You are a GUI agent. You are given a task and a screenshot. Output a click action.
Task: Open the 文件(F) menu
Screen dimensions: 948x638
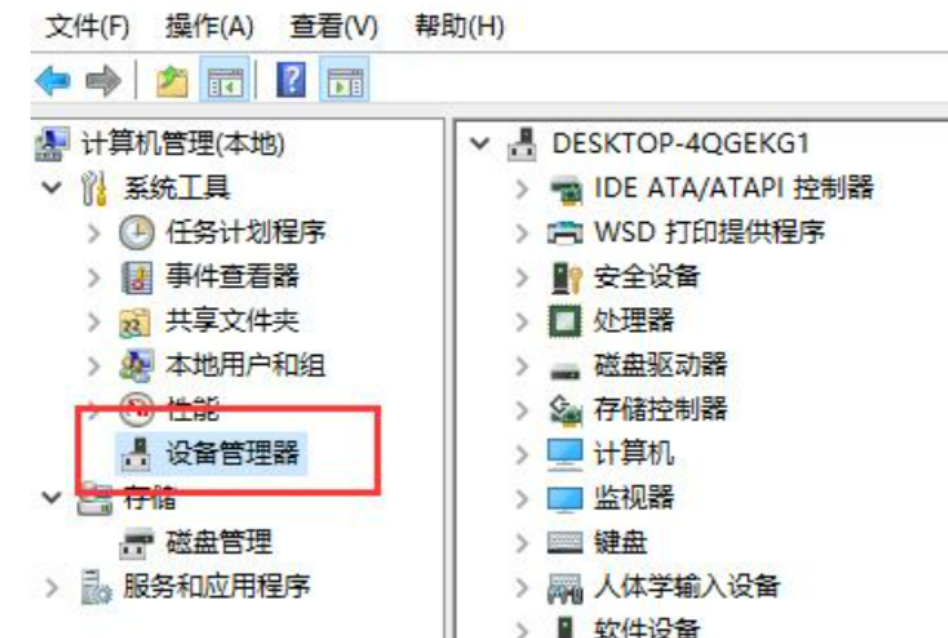pyautogui.click(x=88, y=27)
